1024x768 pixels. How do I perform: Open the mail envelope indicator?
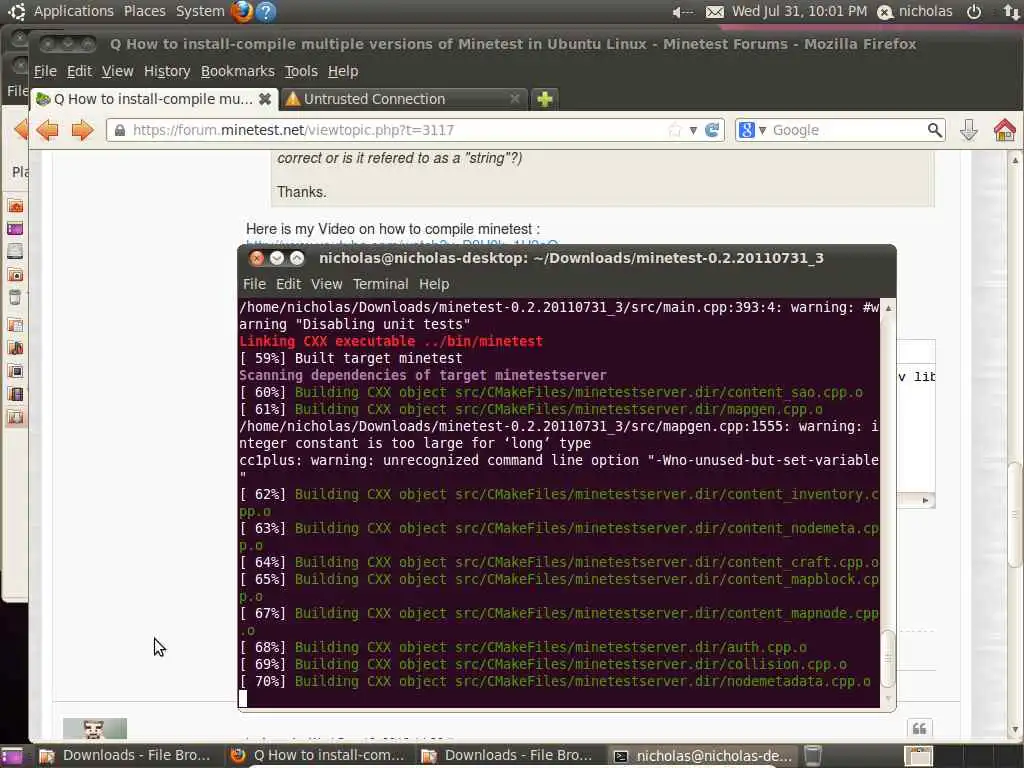coord(714,12)
